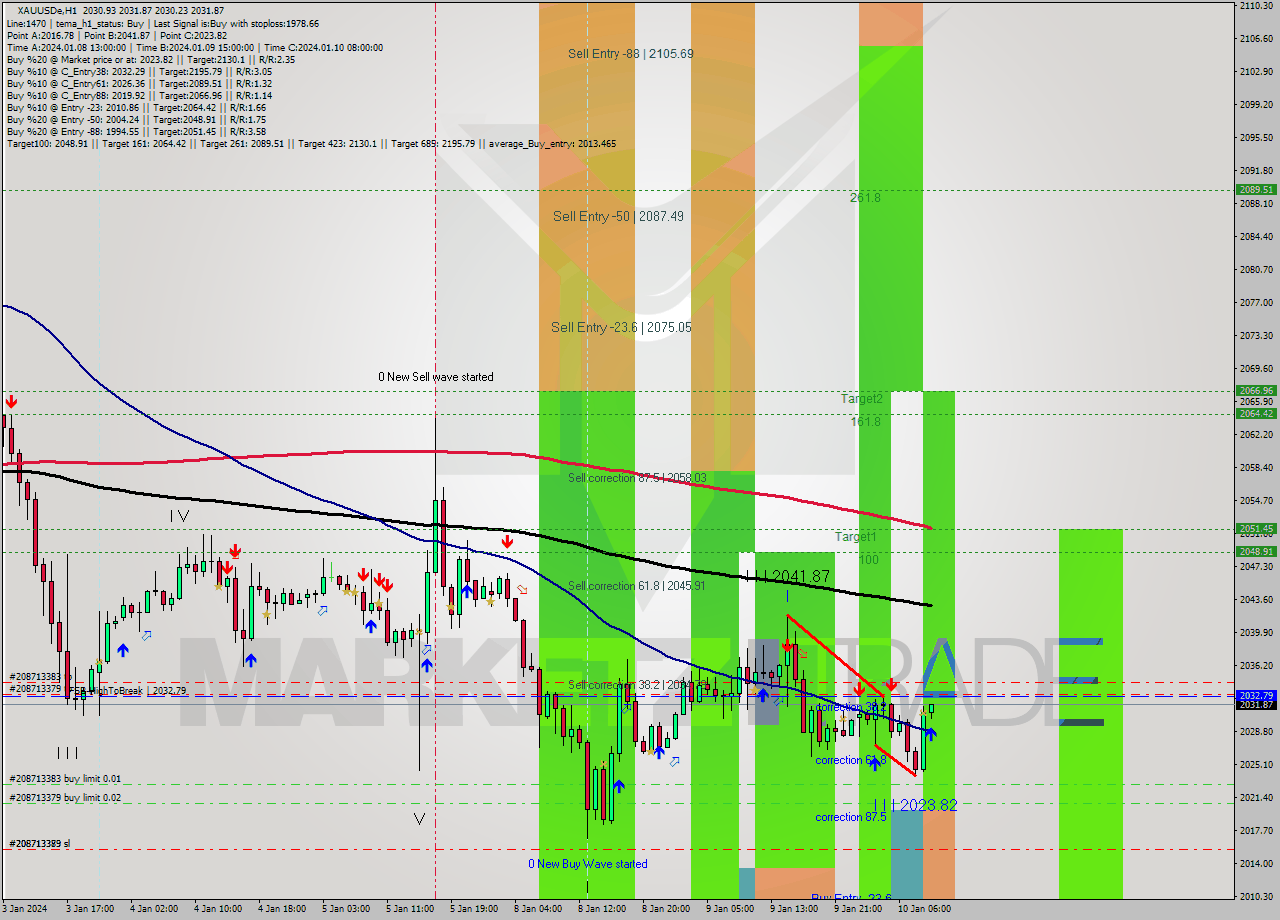Image resolution: width=1280 pixels, height=920 pixels.
Task: Click the '9 Jan 05:00' time axis label
Action: click(x=730, y=909)
